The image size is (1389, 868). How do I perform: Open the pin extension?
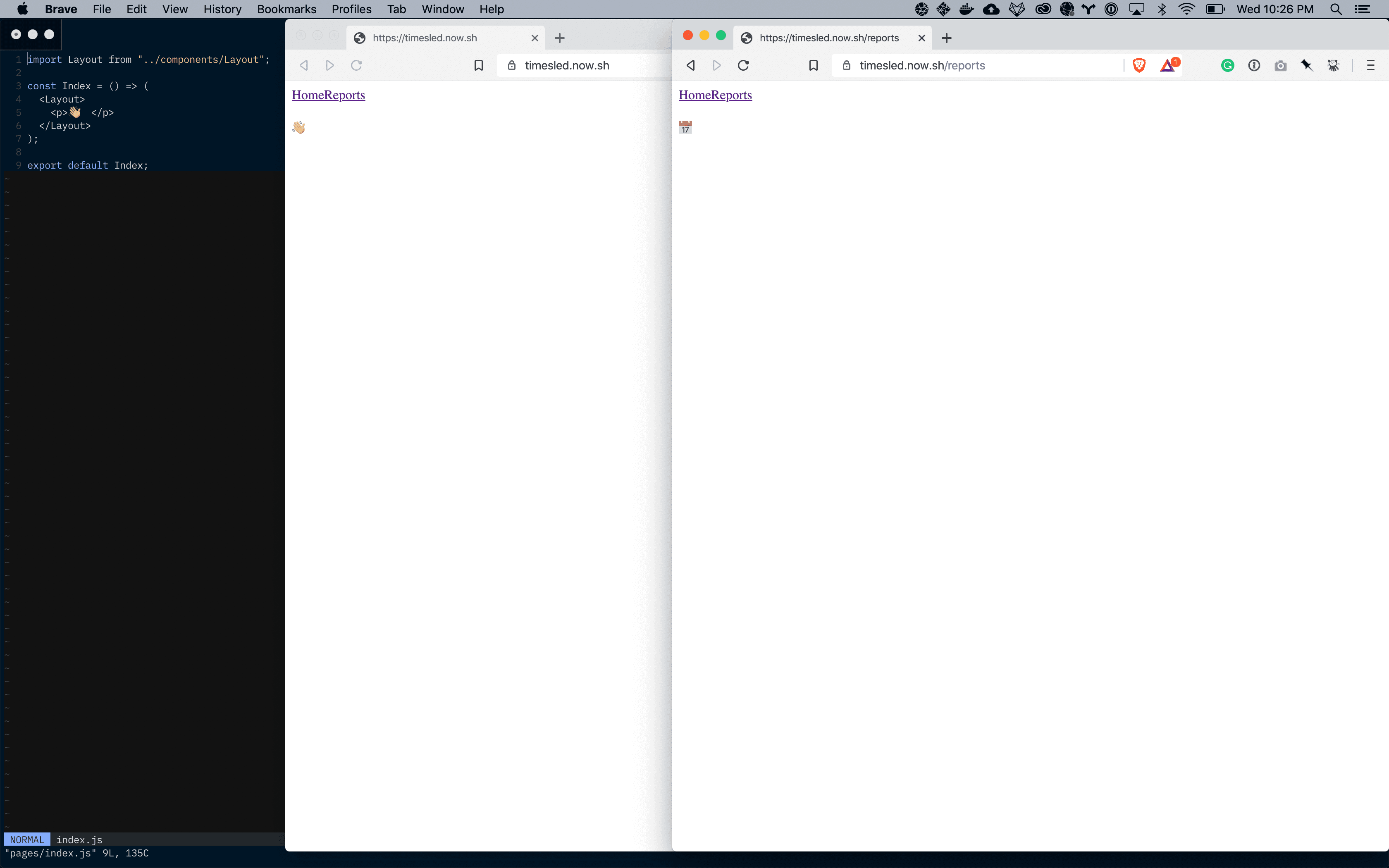1308,65
